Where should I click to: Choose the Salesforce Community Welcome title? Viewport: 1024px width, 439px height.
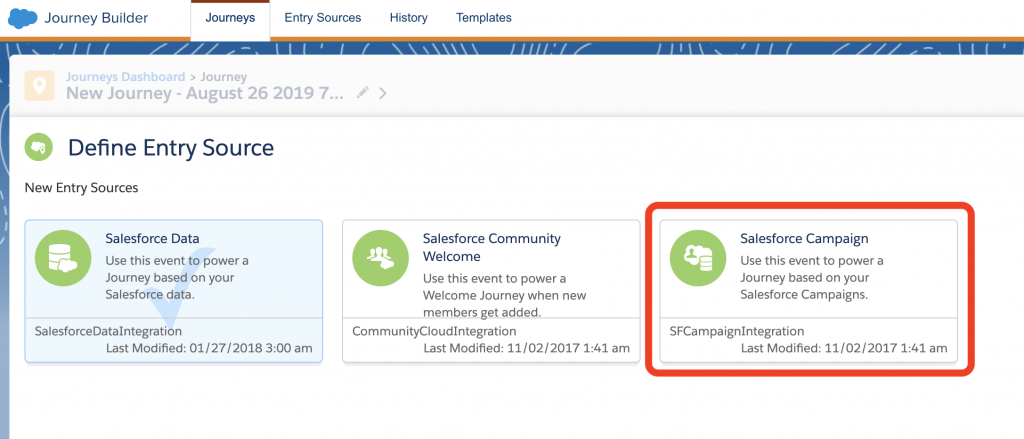click(x=492, y=247)
